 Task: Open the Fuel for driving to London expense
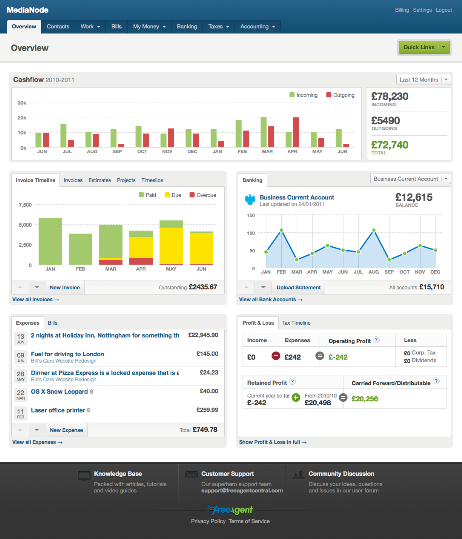67,354
